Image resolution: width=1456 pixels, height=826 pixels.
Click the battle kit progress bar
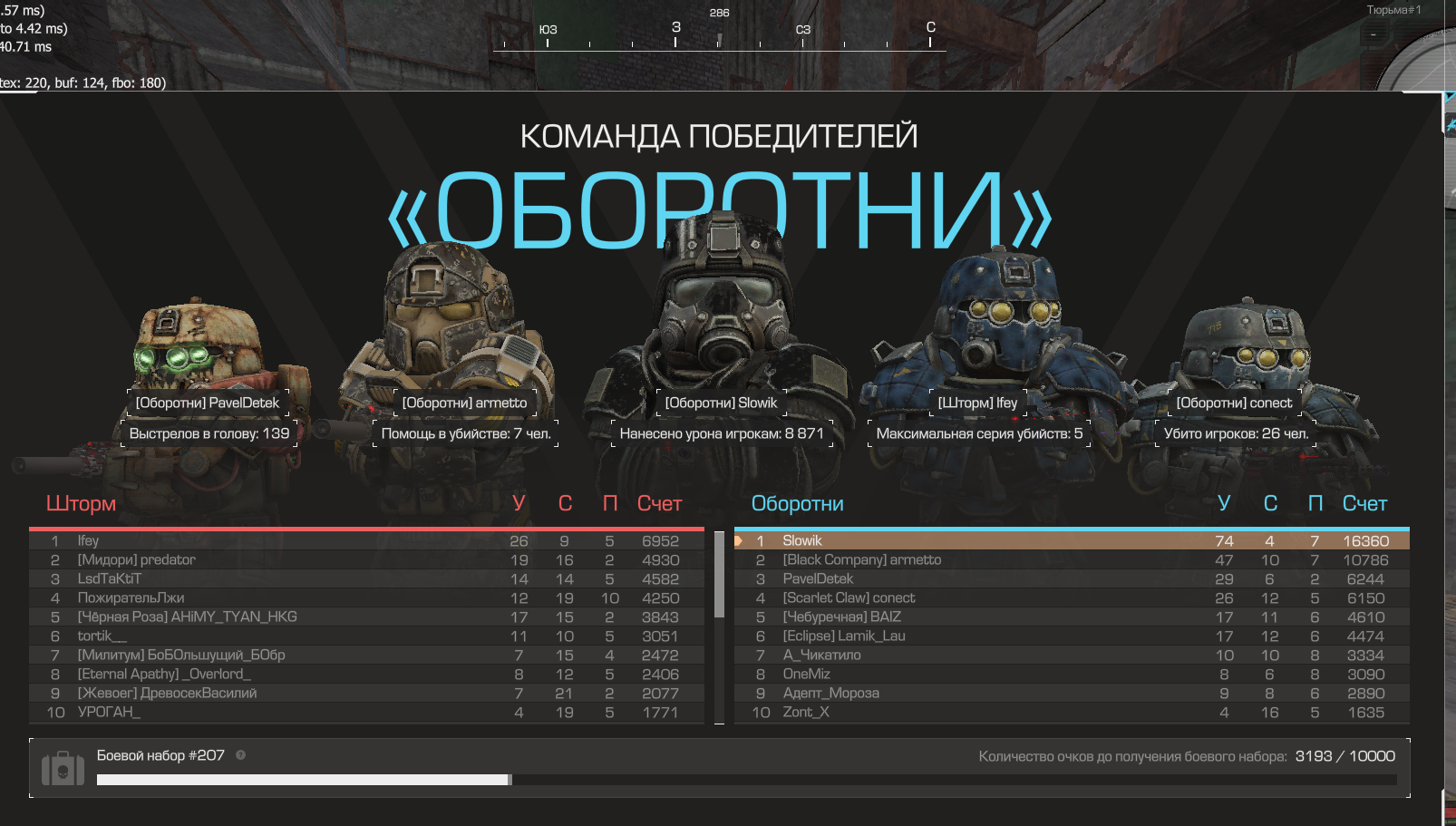746,780
